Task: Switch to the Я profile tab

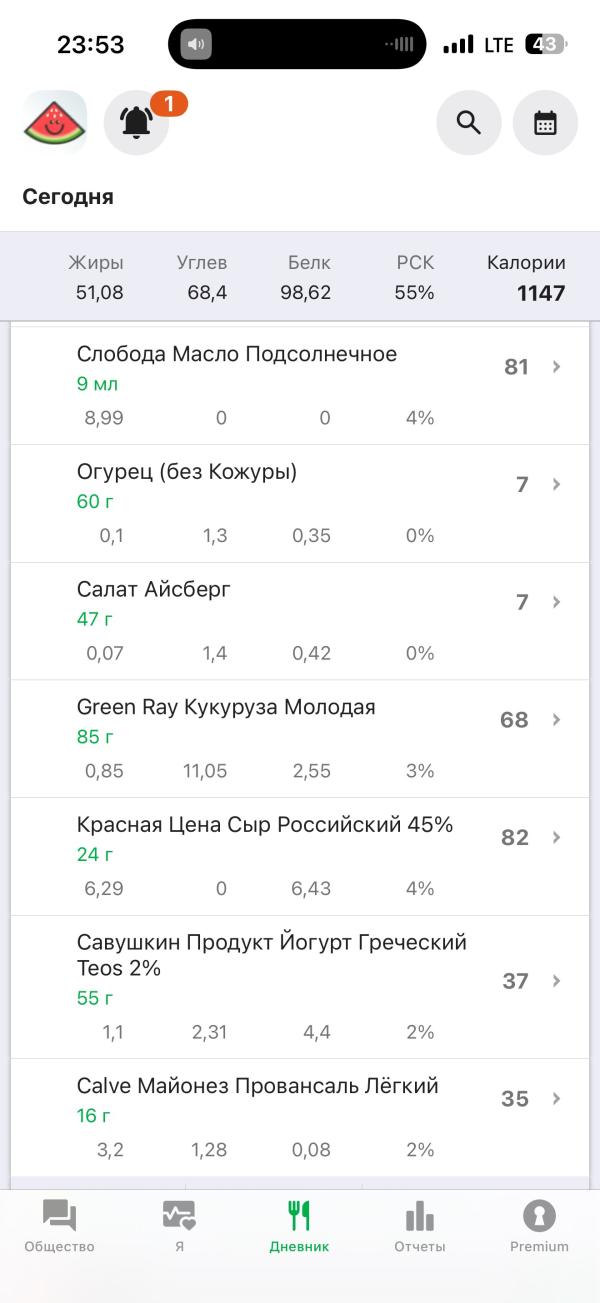Action: (179, 1227)
